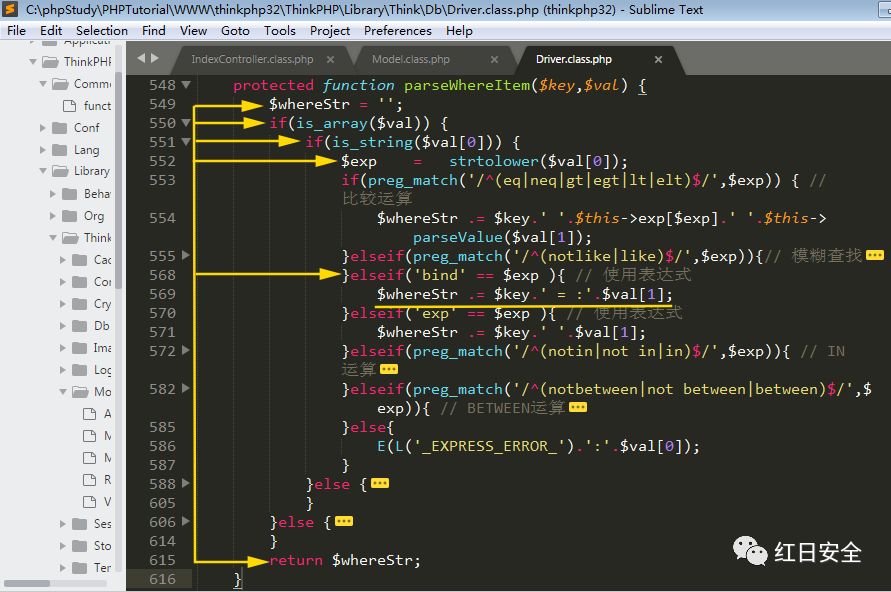Click the Lang folder icon
Screen dimensions: 891x592
(x=60, y=150)
